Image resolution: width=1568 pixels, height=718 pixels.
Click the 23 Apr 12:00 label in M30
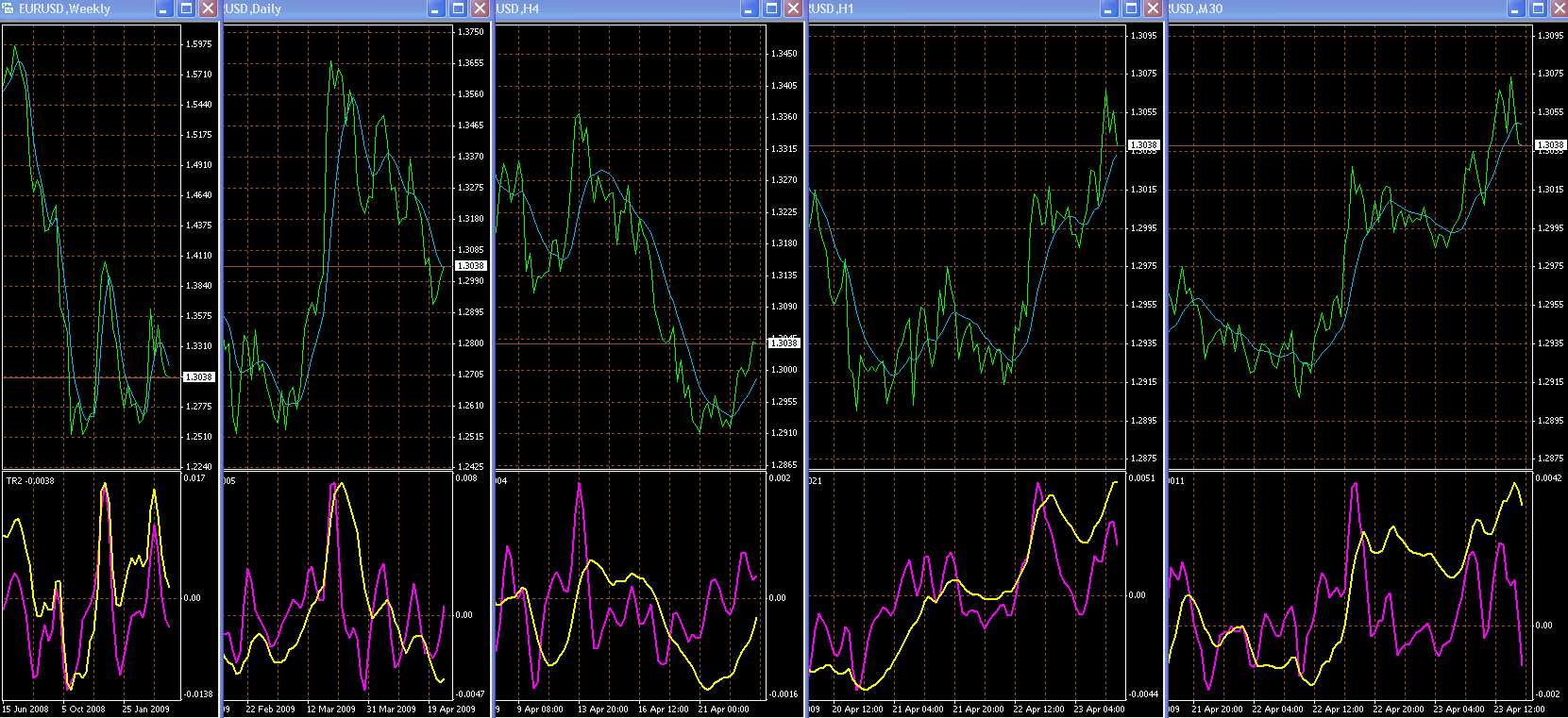tap(1519, 710)
